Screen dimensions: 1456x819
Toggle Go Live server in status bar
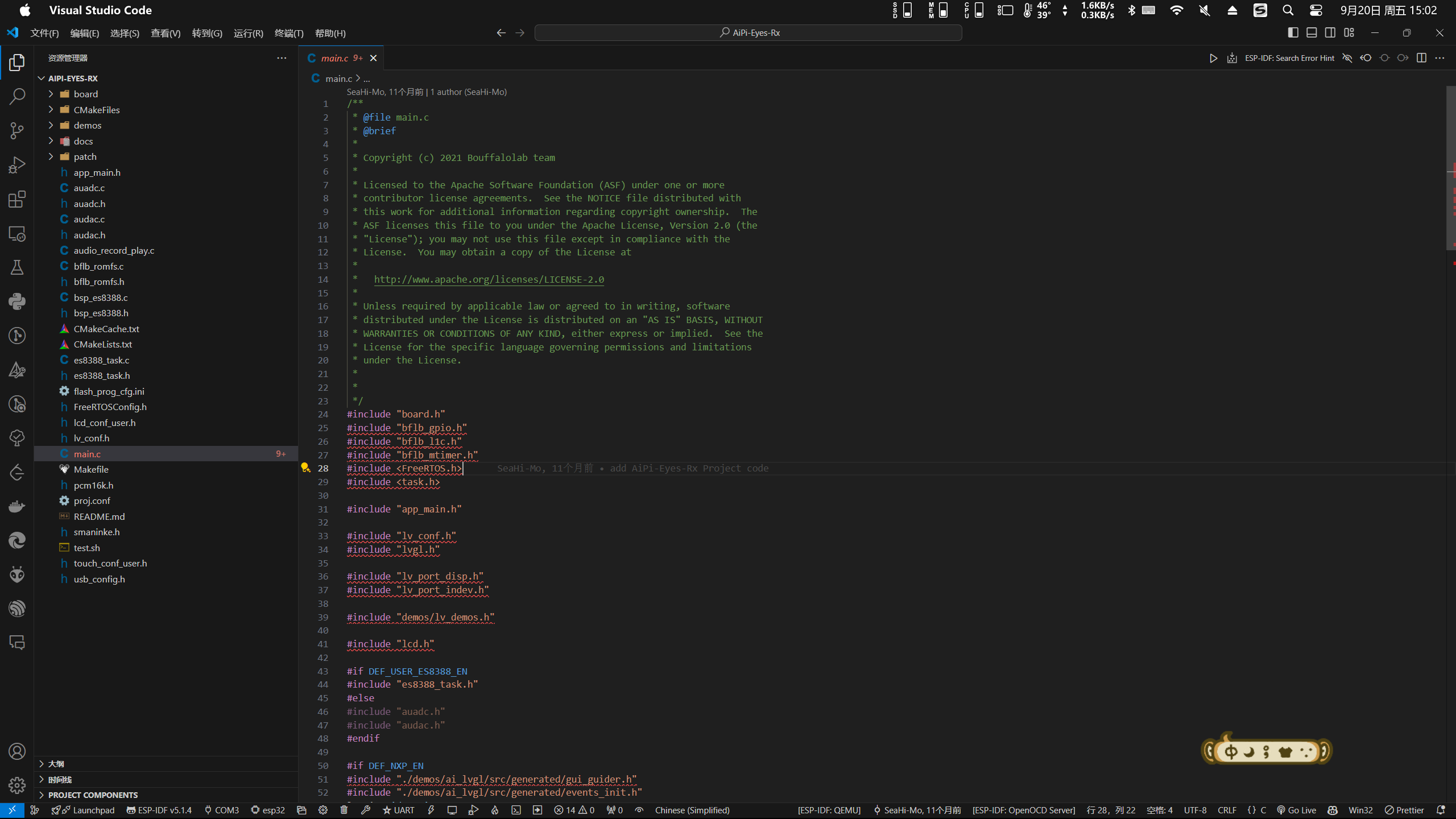tap(1296, 810)
